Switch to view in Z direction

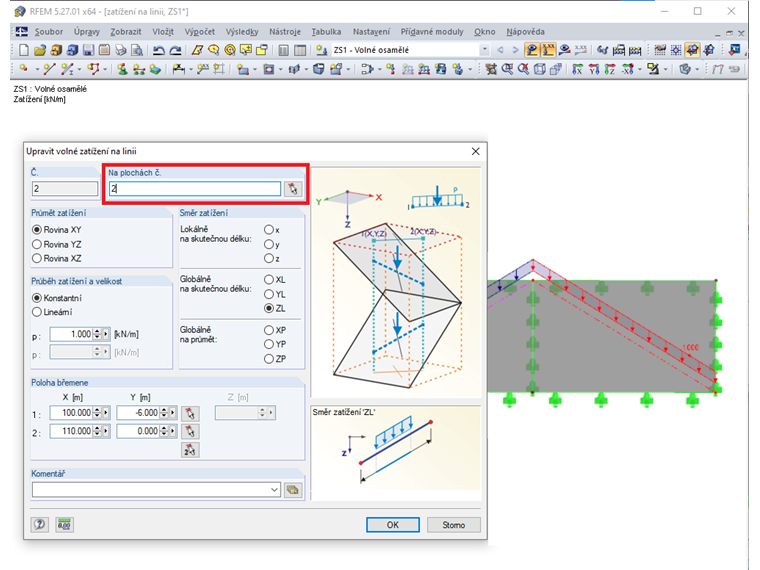click(x=610, y=69)
